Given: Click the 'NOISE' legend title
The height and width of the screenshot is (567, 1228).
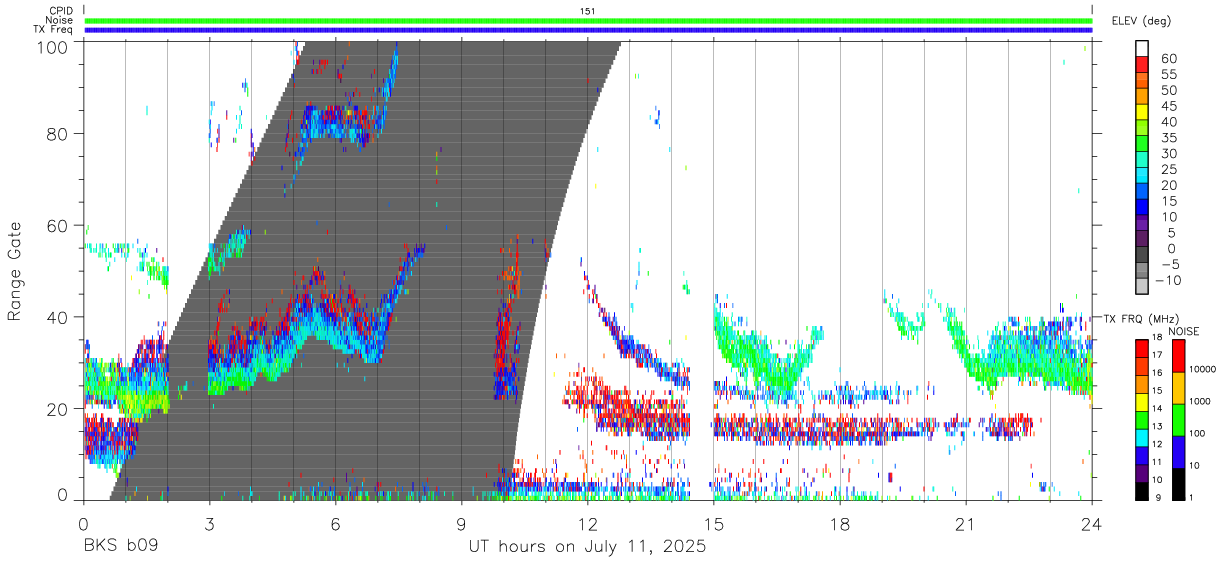Looking at the screenshot, I should (1183, 331).
